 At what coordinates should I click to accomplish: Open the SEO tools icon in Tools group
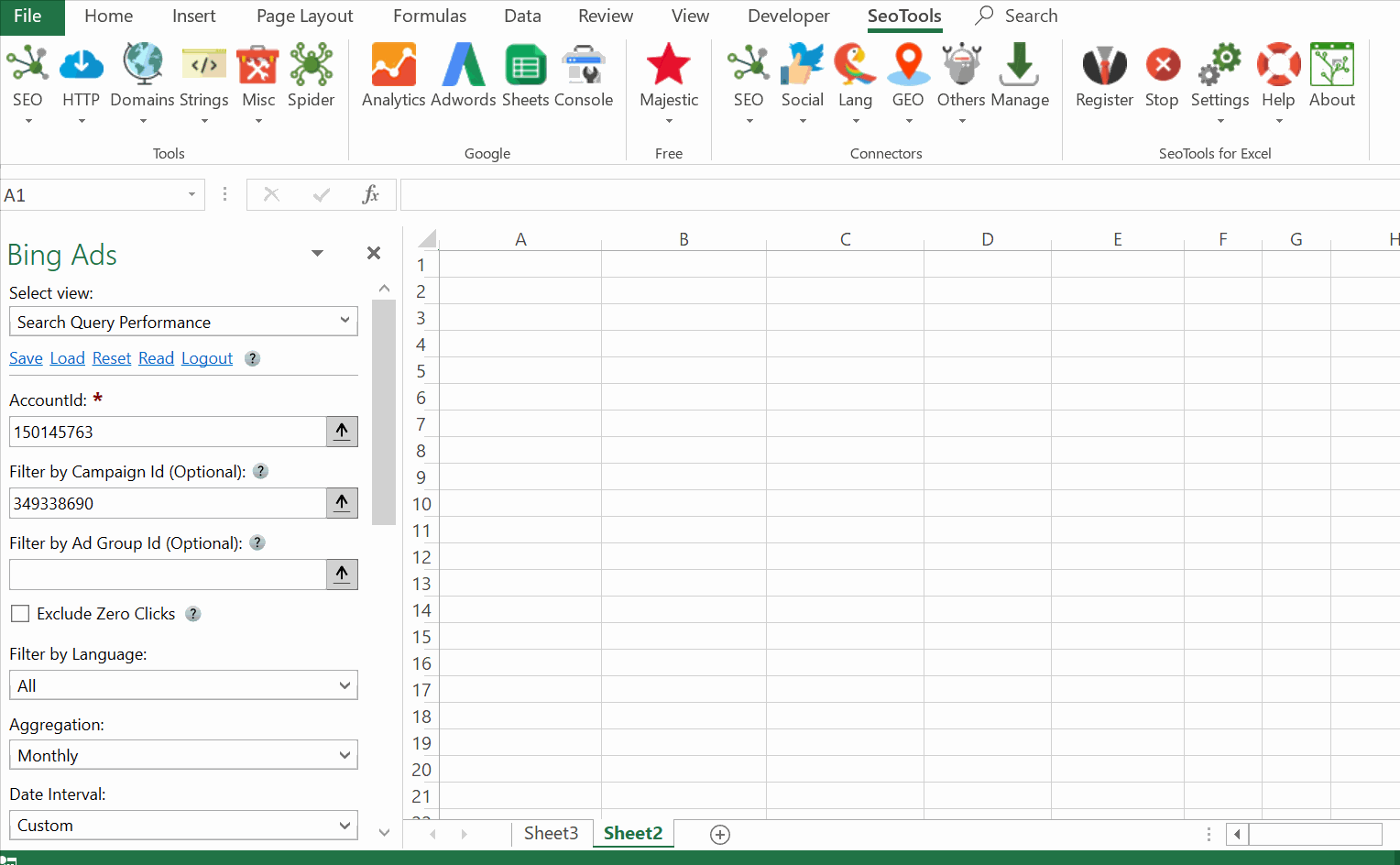(x=27, y=64)
